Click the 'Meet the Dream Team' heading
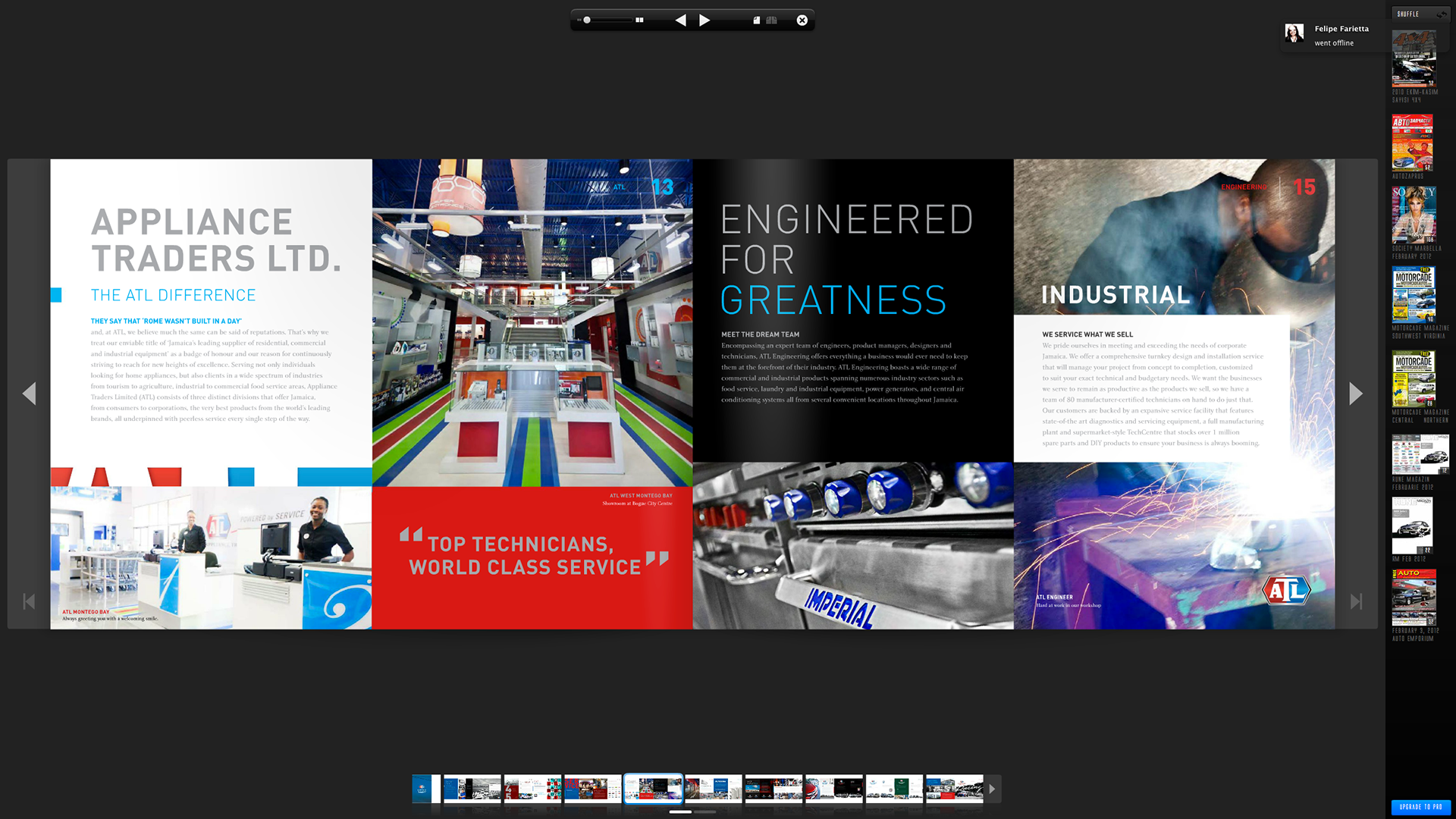Image resolution: width=1456 pixels, height=819 pixels. pos(760,334)
